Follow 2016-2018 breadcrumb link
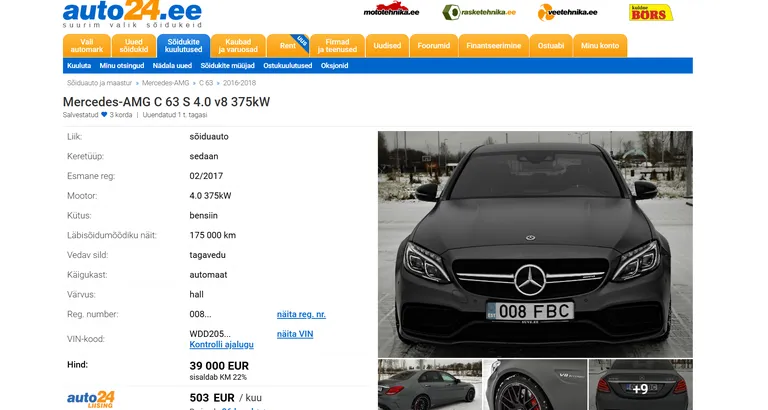768x410 pixels. click(x=239, y=83)
